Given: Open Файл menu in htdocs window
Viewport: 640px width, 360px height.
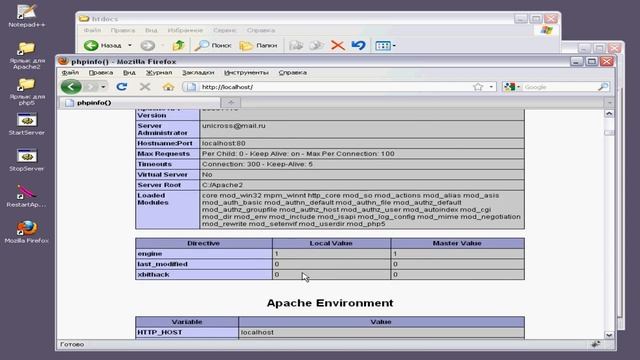Looking at the screenshot, I should [92, 30].
